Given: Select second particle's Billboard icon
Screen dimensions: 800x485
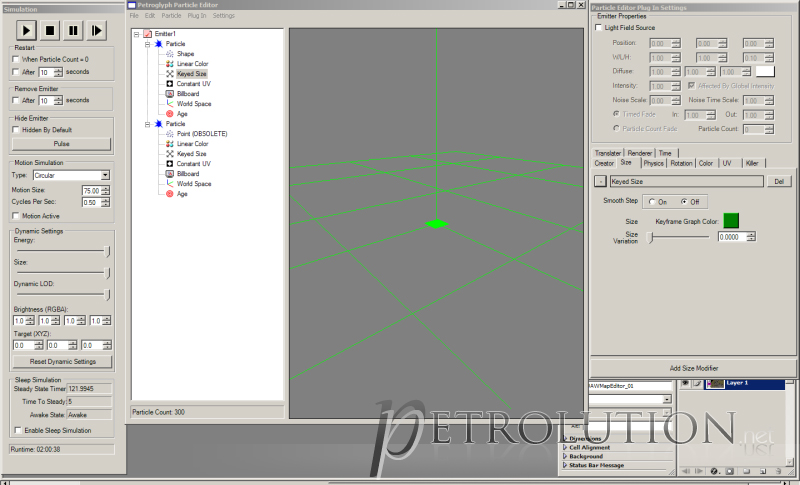Looking at the screenshot, I should pos(170,174).
